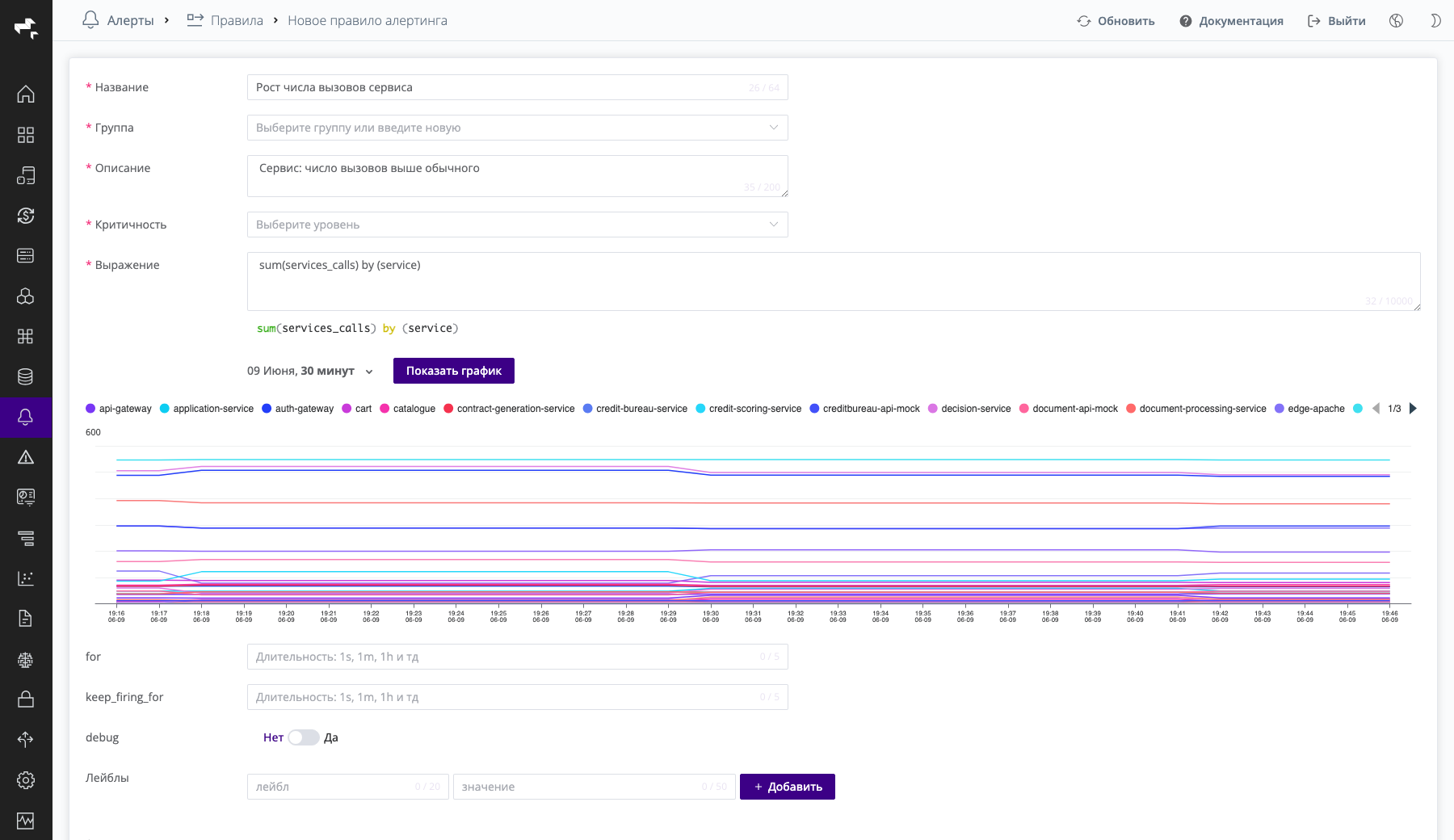Go to next legend page arrow

pyautogui.click(x=1413, y=409)
